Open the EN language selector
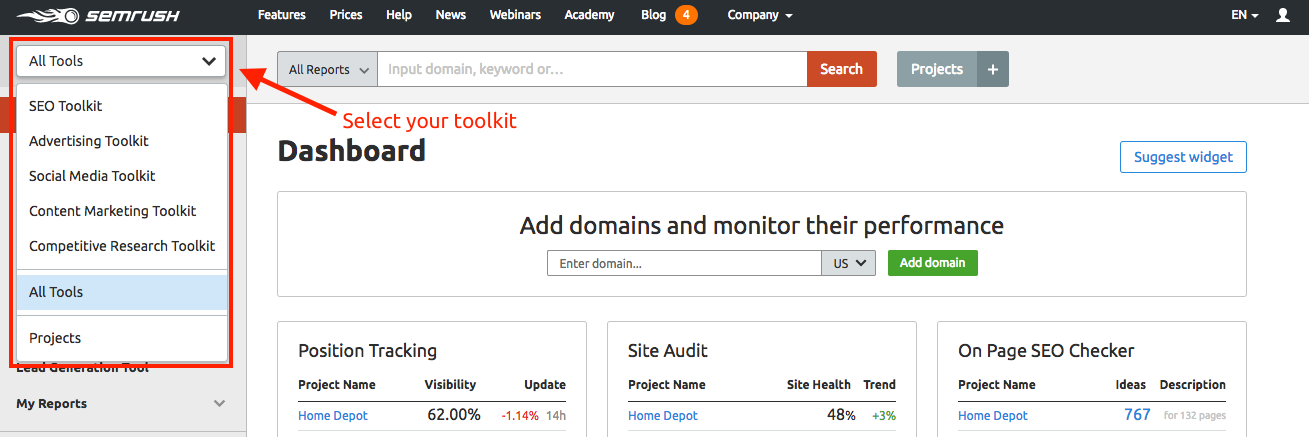Viewport: 1309px width, 437px height. click(x=1245, y=15)
